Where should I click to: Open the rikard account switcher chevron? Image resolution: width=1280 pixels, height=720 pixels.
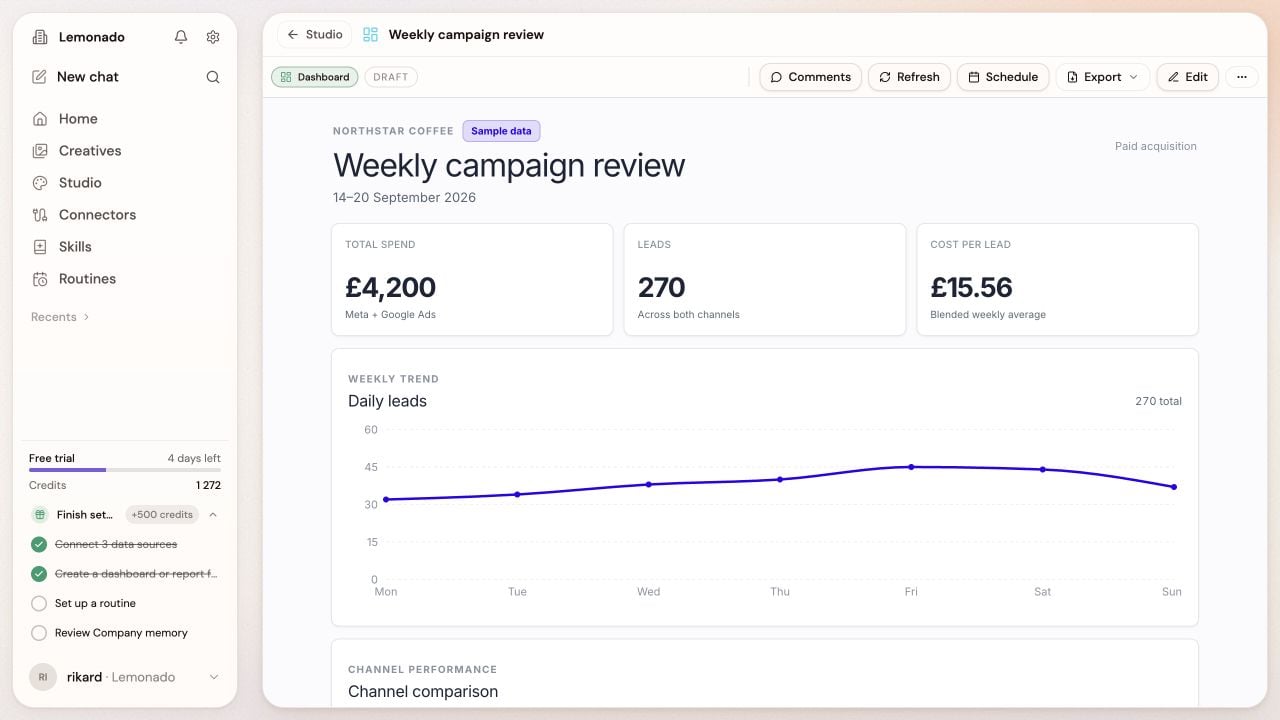pyautogui.click(x=213, y=677)
